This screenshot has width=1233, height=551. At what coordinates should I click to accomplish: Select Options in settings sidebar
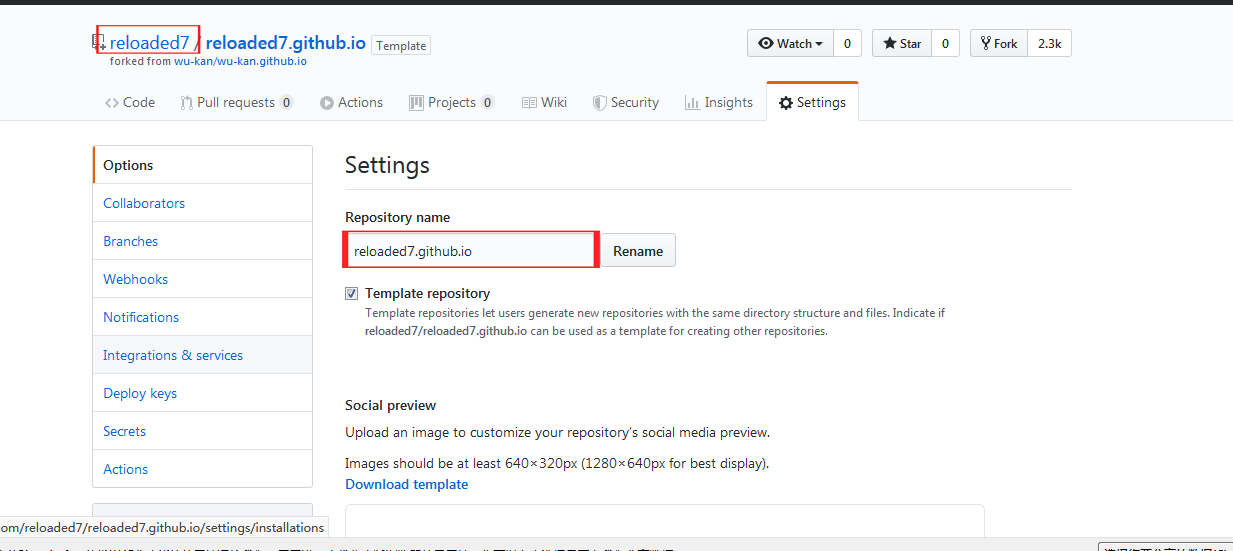pyautogui.click(x=202, y=165)
